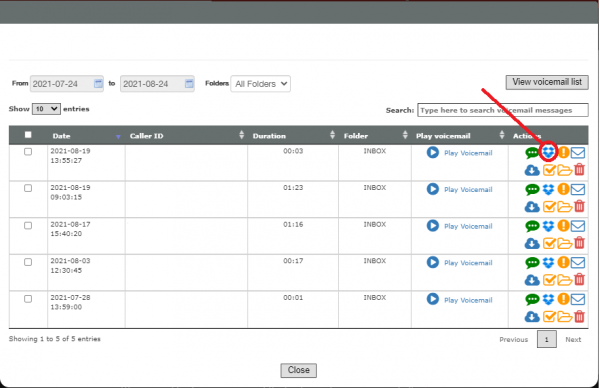Click the envelope icon for voicemail 2021-08-19 09:03:15
Image resolution: width=600 pixels, height=388 pixels.
tap(578, 189)
